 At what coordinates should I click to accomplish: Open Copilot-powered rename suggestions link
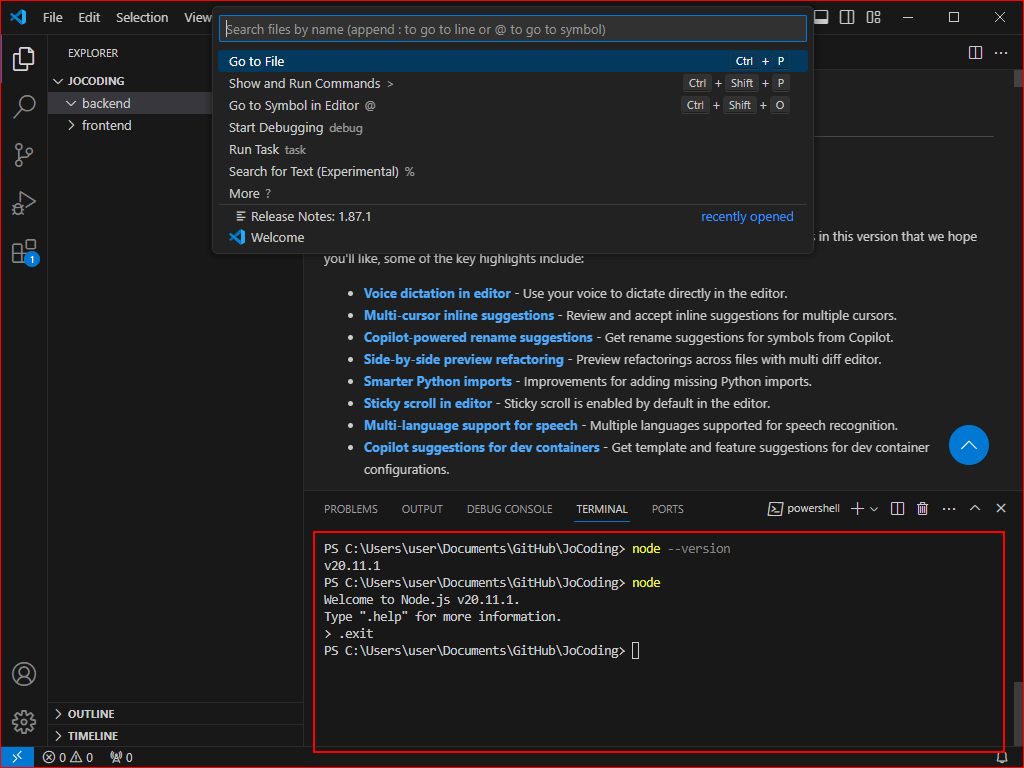478,338
